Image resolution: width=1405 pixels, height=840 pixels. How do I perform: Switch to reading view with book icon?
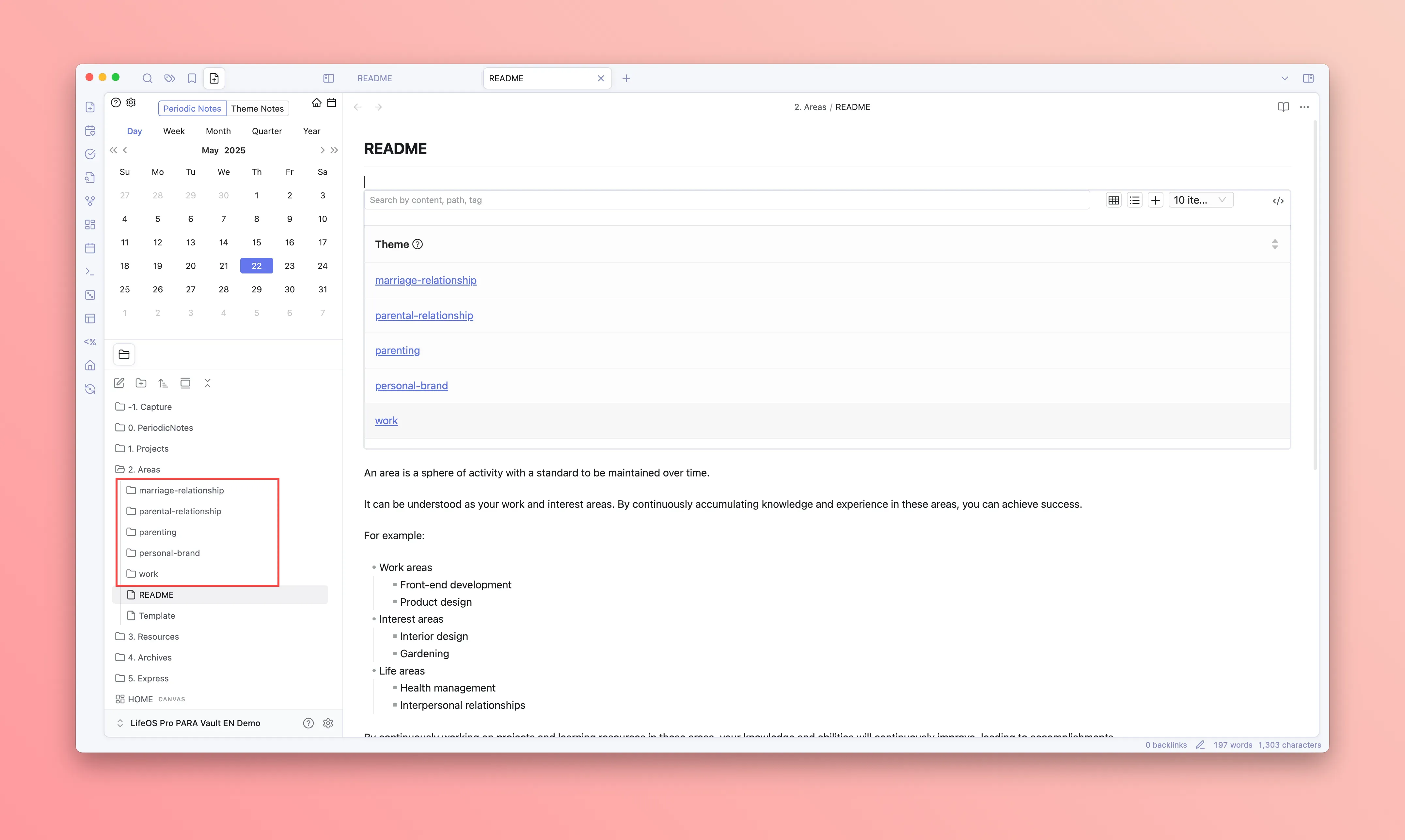pos(1283,107)
